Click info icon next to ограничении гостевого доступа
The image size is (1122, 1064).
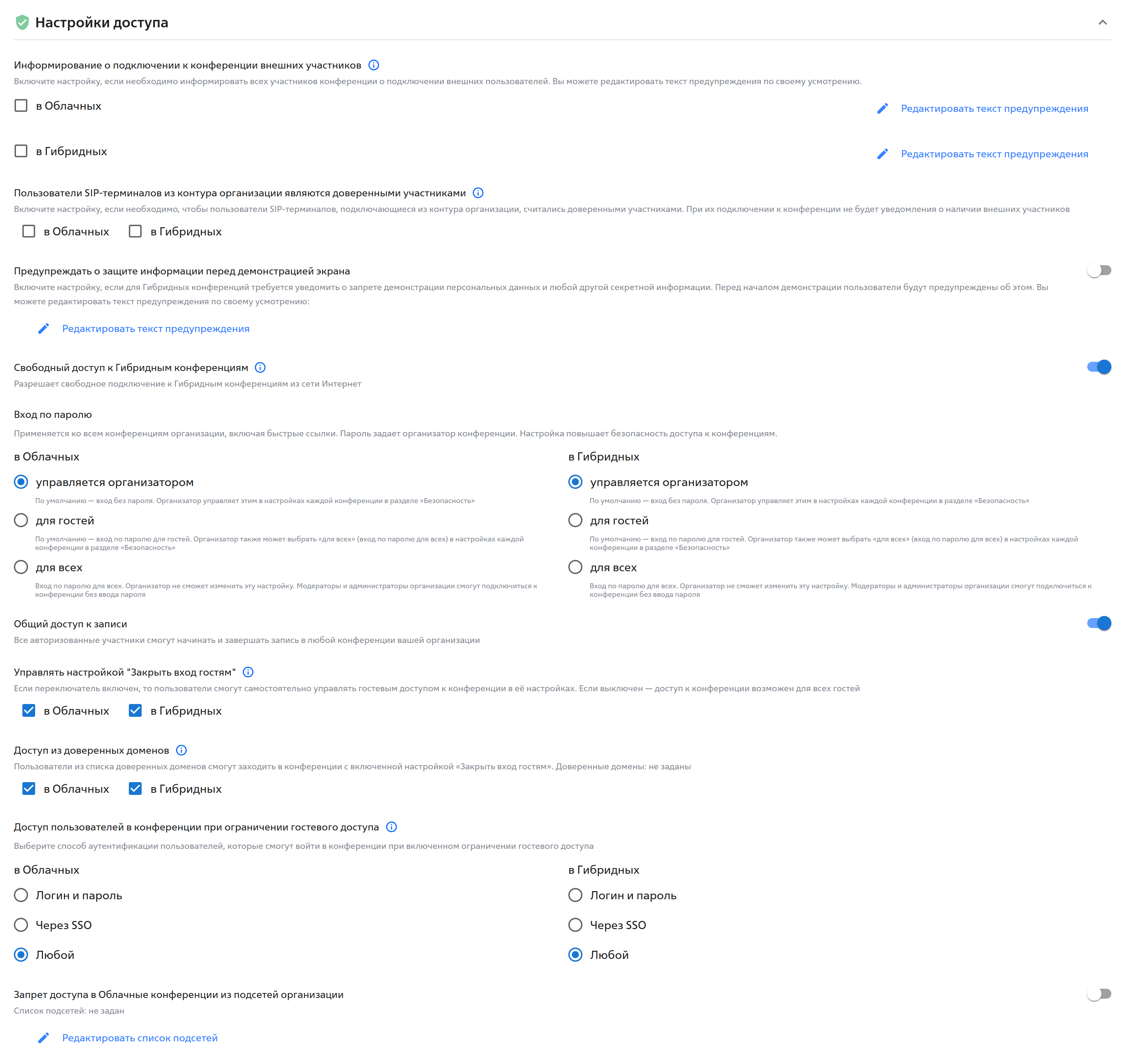[x=391, y=827]
